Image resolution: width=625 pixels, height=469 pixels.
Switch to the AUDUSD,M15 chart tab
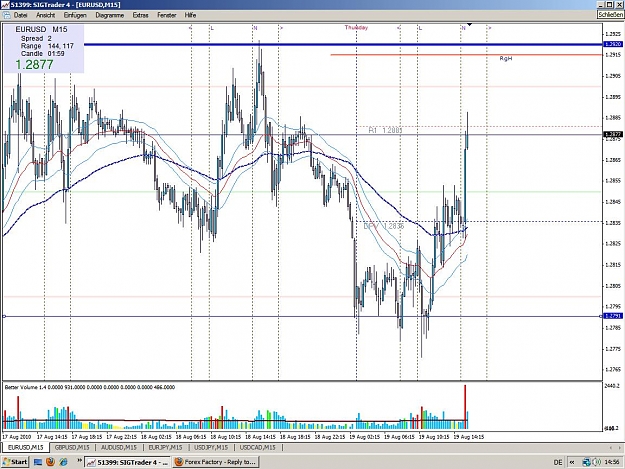(x=119, y=447)
